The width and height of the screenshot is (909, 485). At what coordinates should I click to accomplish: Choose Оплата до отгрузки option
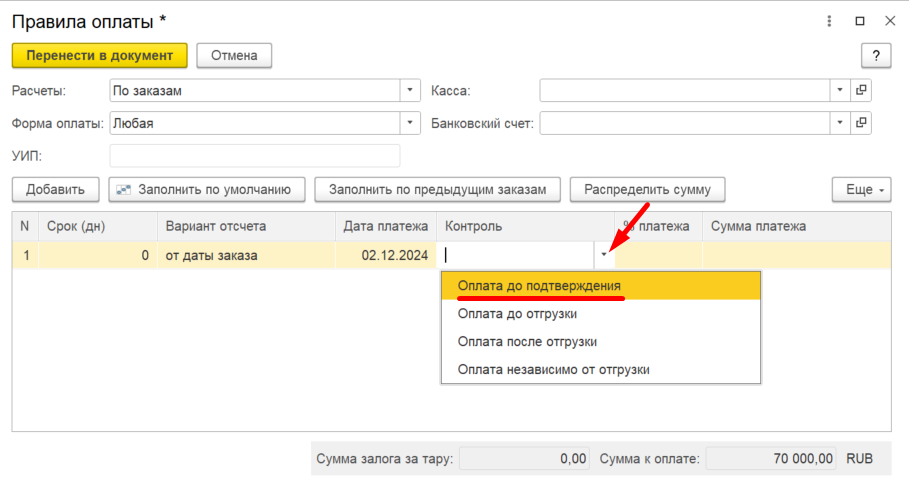pos(601,313)
